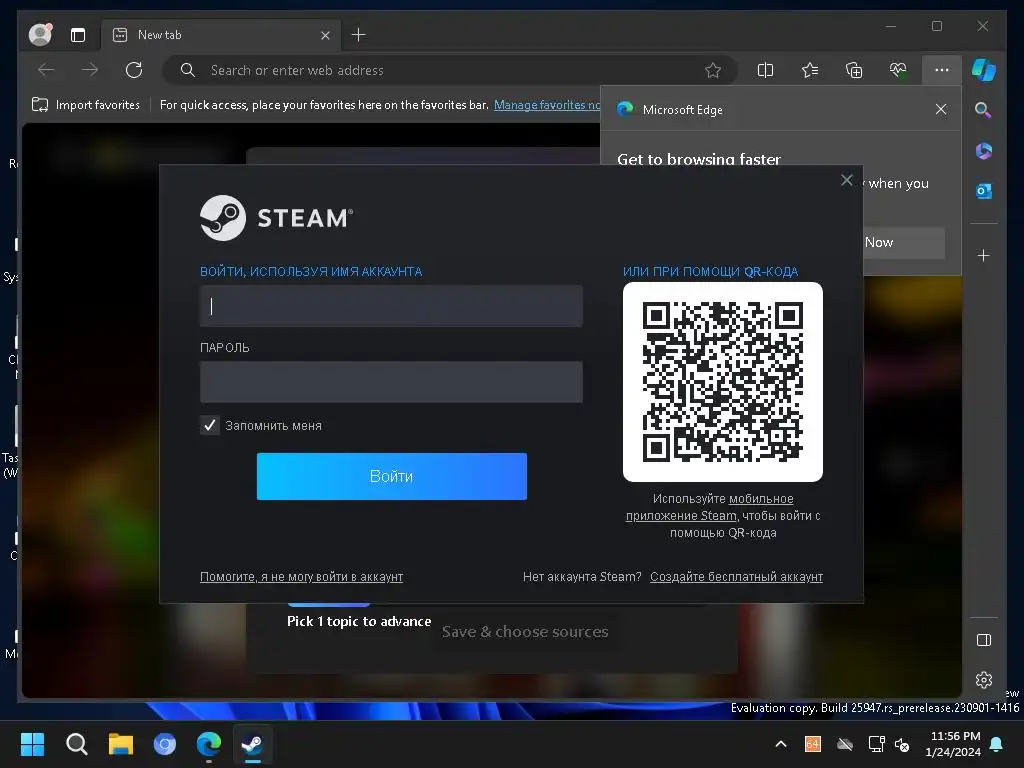
Task: Open Windows taskbar search
Action: [x=76, y=744]
